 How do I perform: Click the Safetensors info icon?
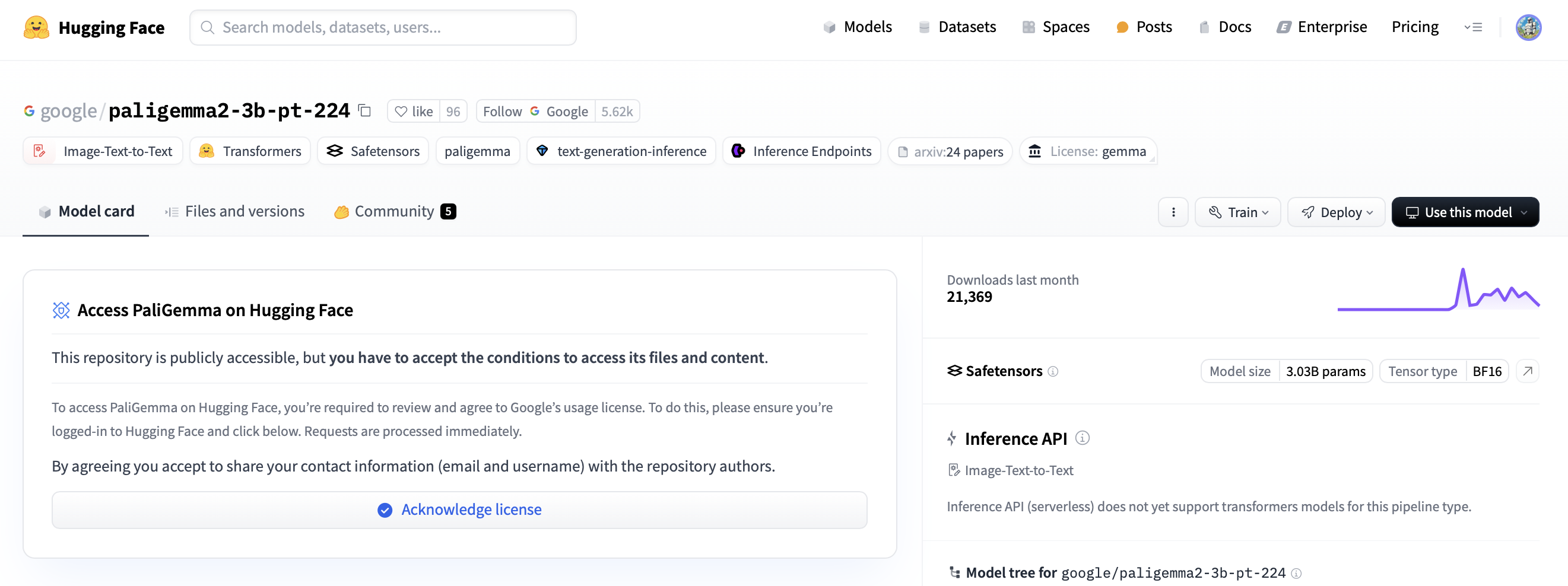pos(1053,371)
